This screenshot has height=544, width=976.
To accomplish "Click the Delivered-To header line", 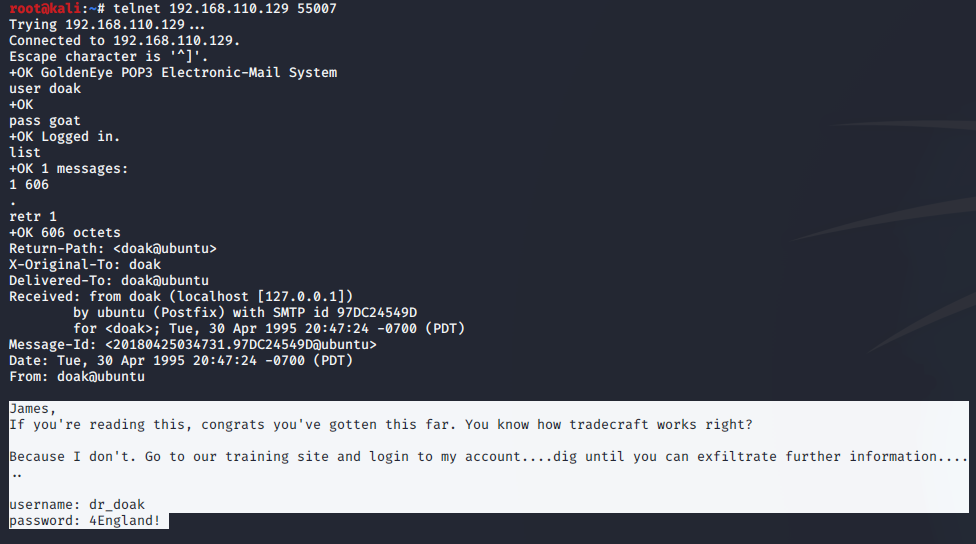I will click(x=108, y=281).
